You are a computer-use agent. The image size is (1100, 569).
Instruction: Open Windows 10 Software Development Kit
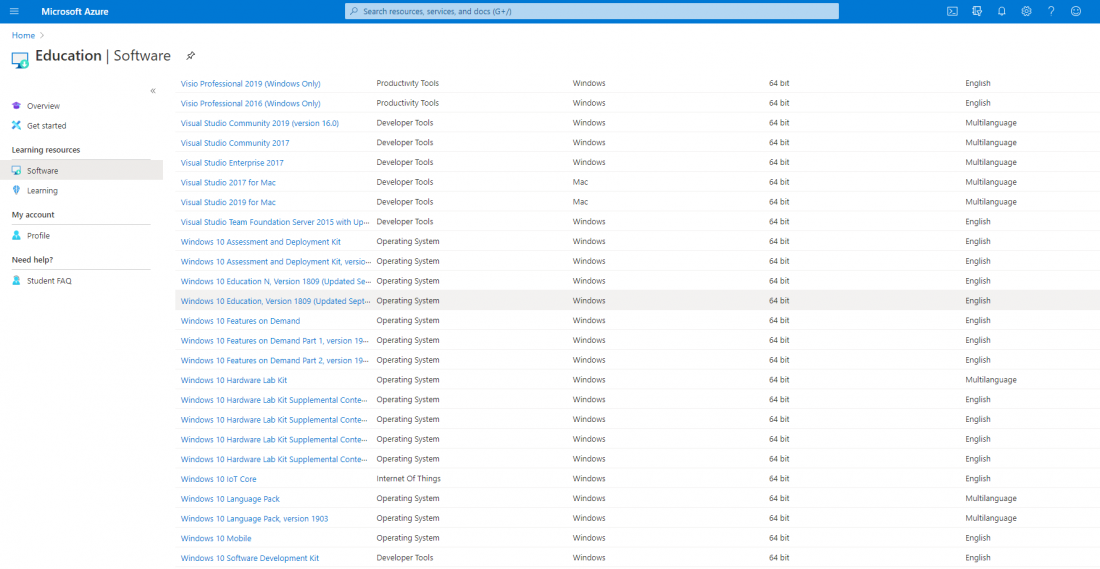[250, 558]
